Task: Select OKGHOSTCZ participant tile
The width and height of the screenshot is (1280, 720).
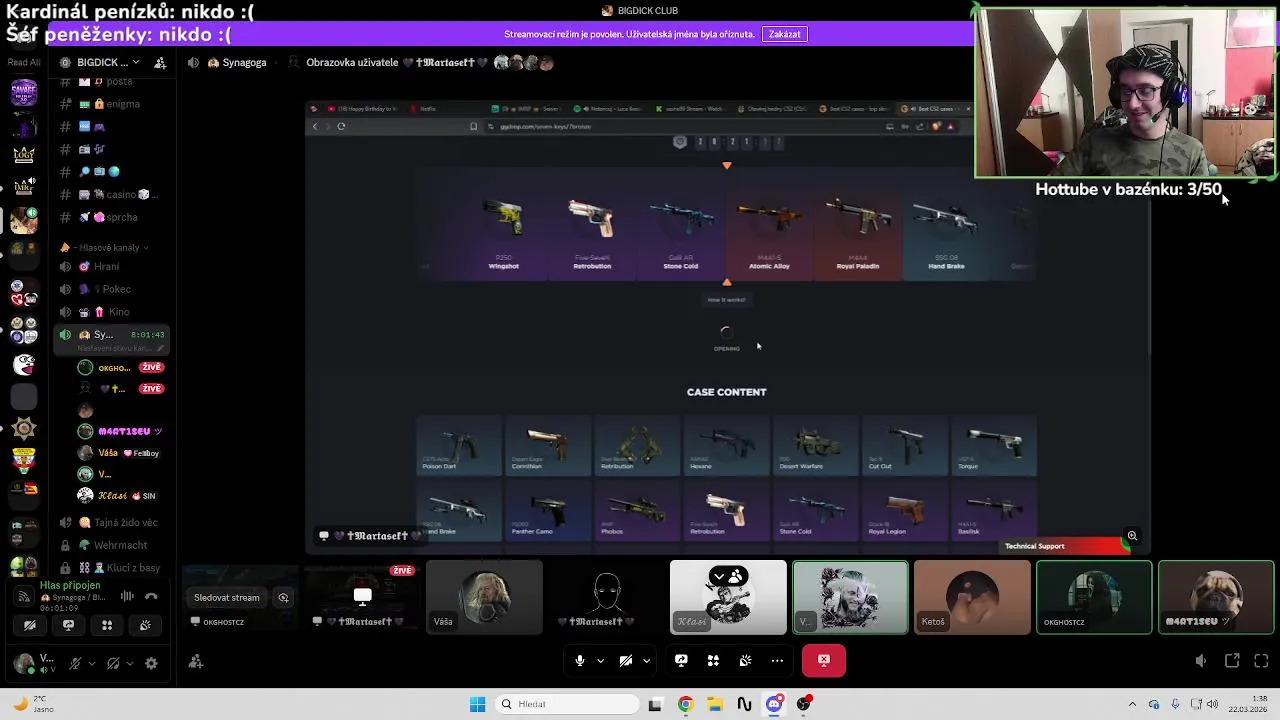Action: (x=1094, y=597)
